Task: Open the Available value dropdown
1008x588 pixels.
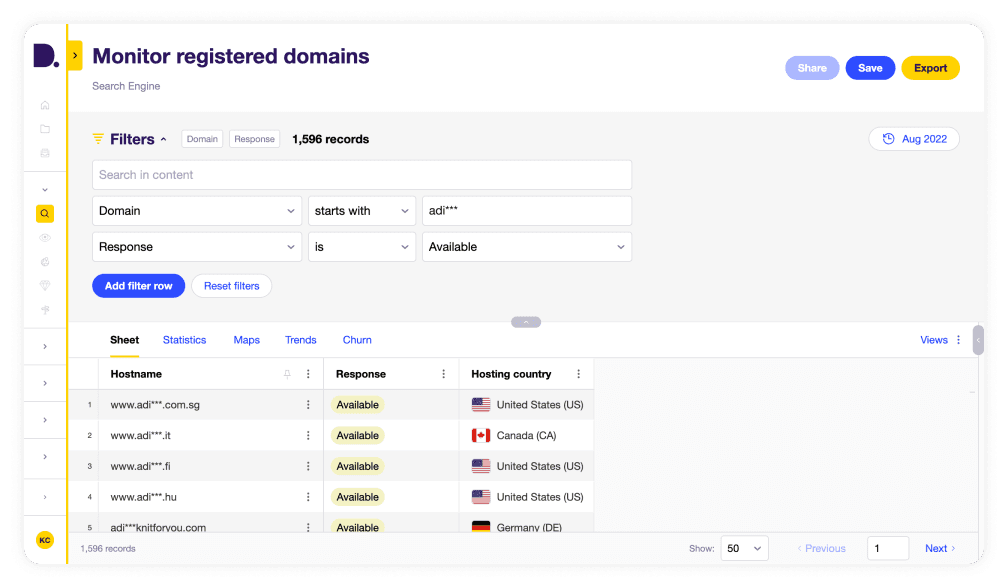Action: point(526,247)
